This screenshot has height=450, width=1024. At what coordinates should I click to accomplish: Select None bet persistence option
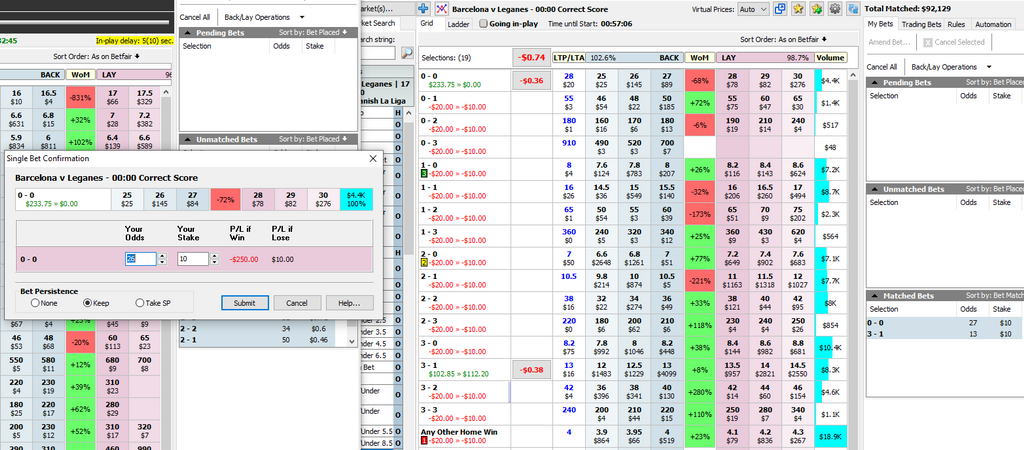coord(35,303)
